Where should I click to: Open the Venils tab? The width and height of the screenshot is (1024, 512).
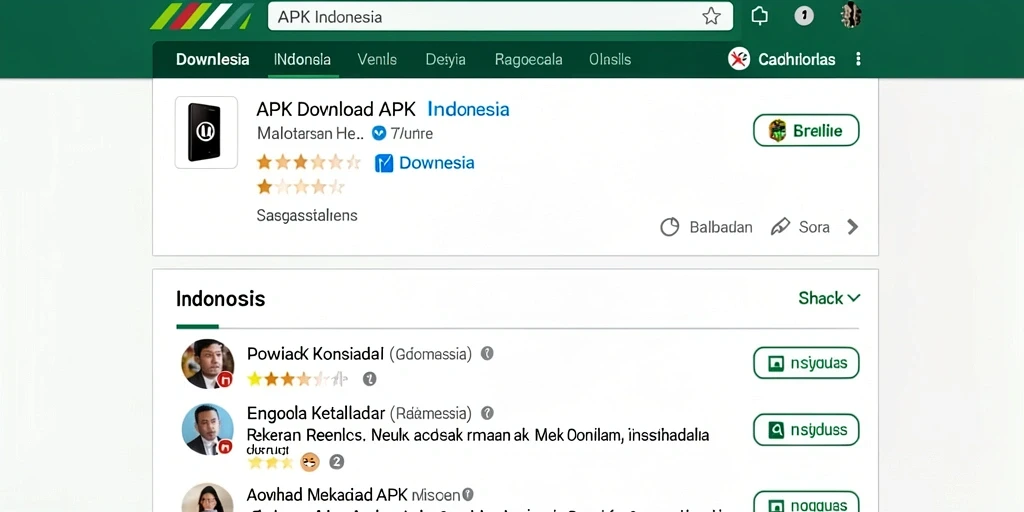(377, 60)
